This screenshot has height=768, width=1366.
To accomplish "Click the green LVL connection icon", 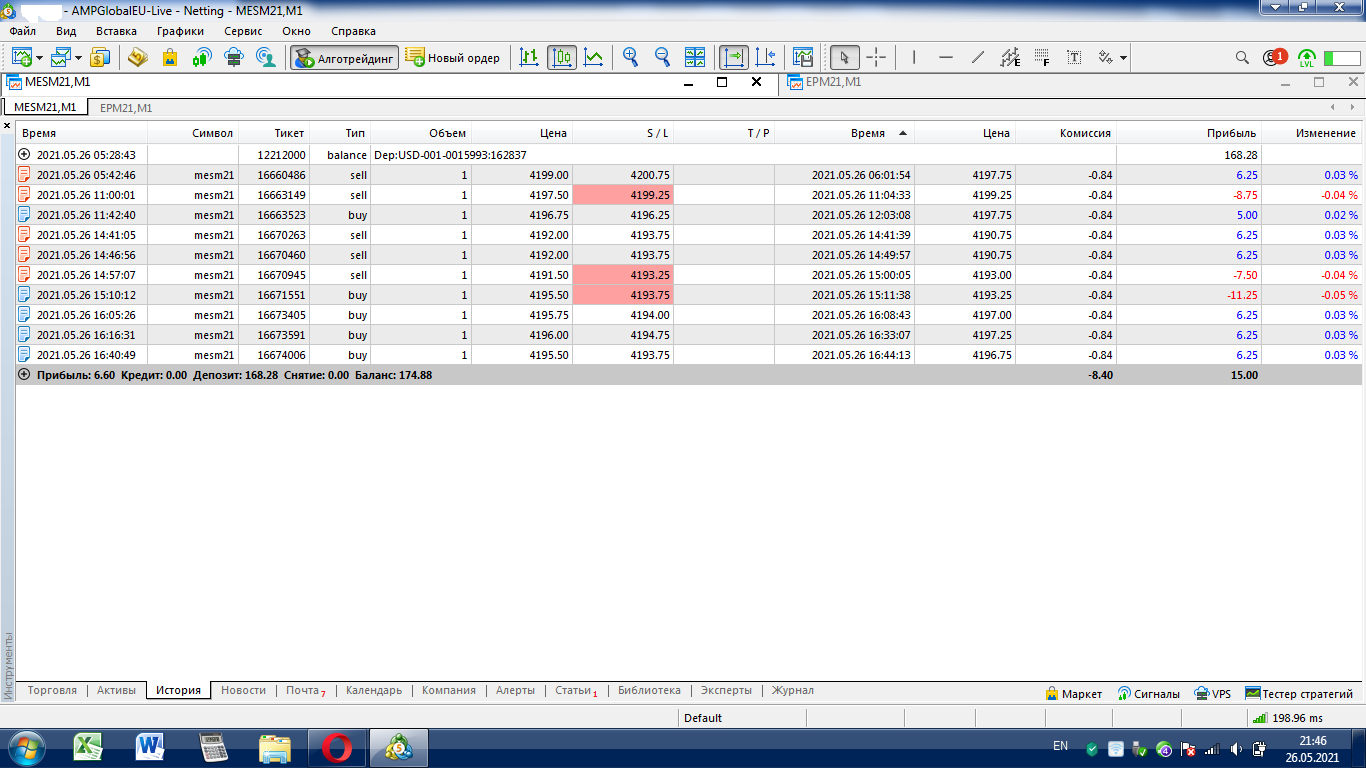I will point(1306,57).
